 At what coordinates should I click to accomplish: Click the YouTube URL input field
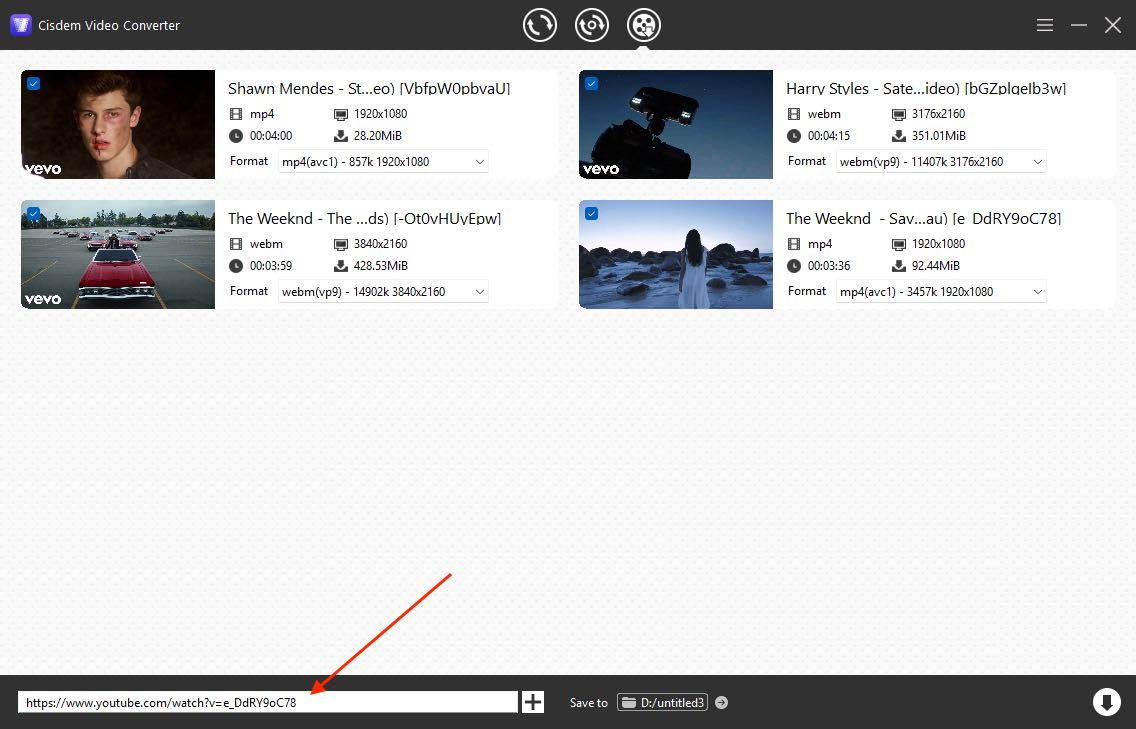(268, 702)
